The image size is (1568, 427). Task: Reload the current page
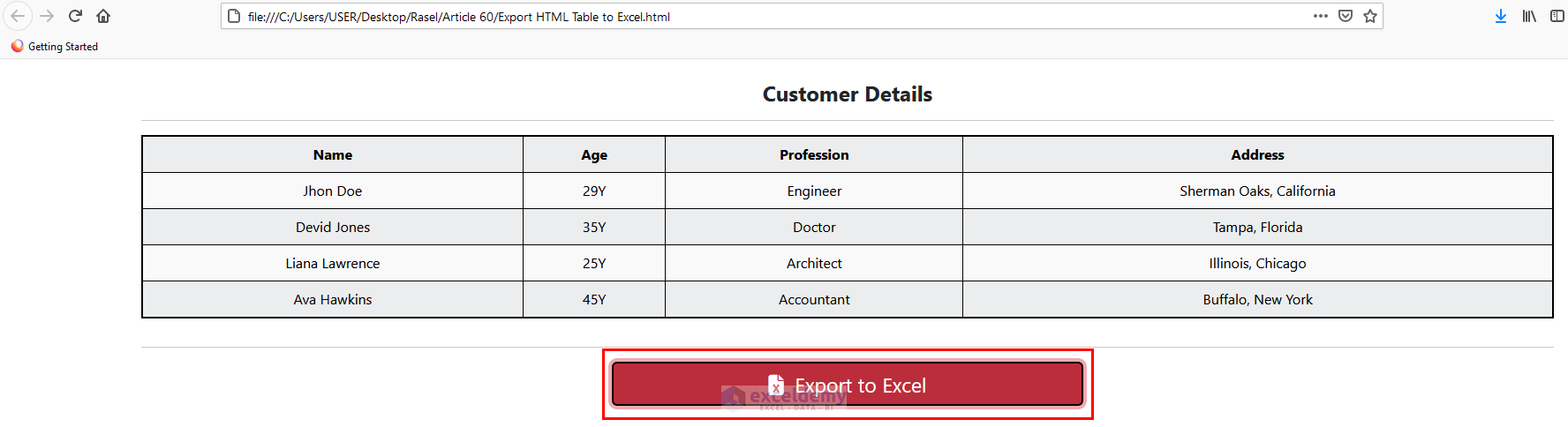(x=76, y=16)
